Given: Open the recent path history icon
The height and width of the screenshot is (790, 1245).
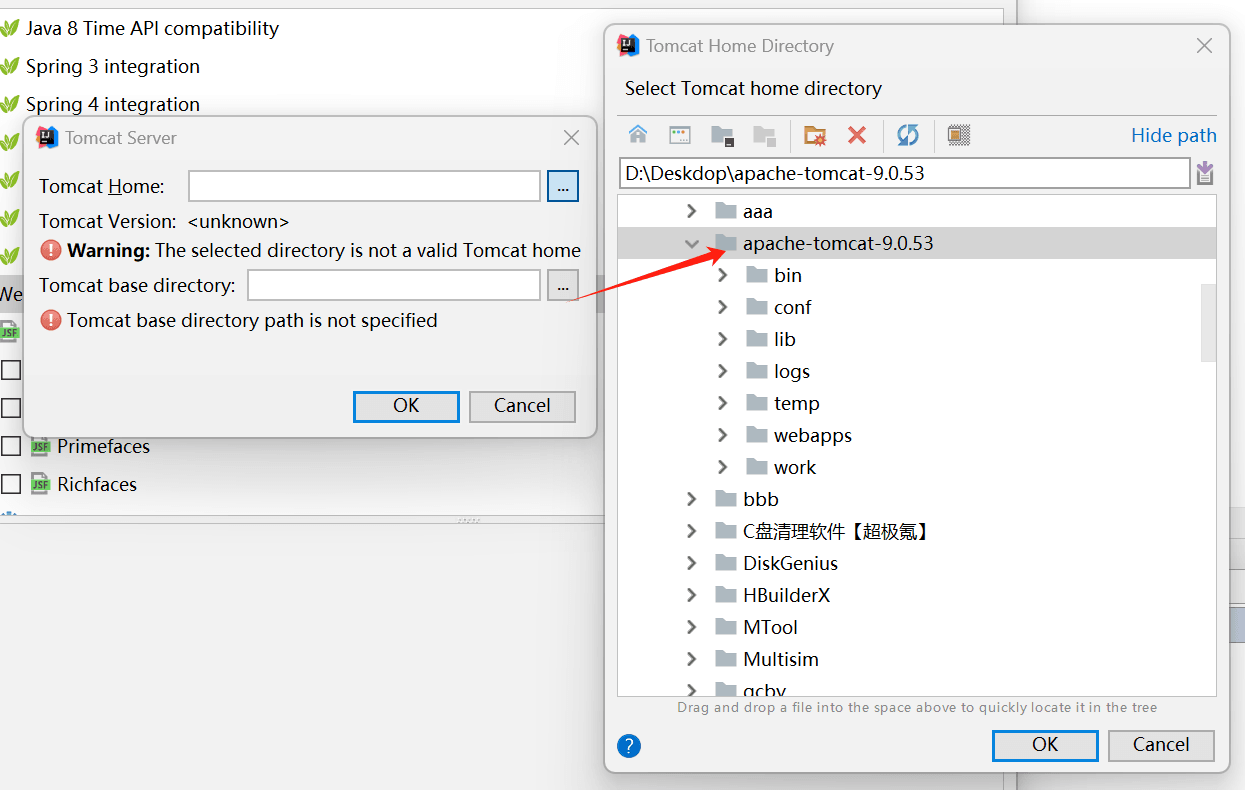Looking at the screenshot, I should 1205,173.
